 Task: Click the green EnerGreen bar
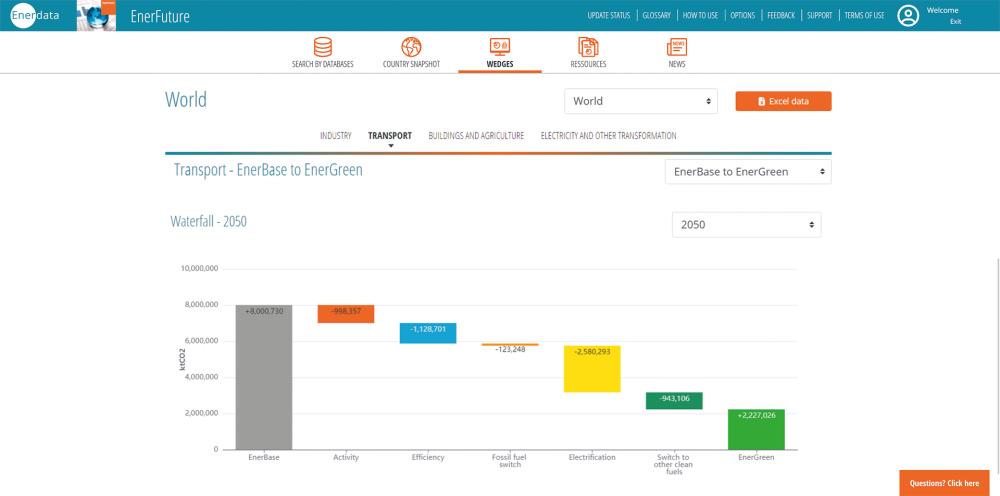click(756, 429)
